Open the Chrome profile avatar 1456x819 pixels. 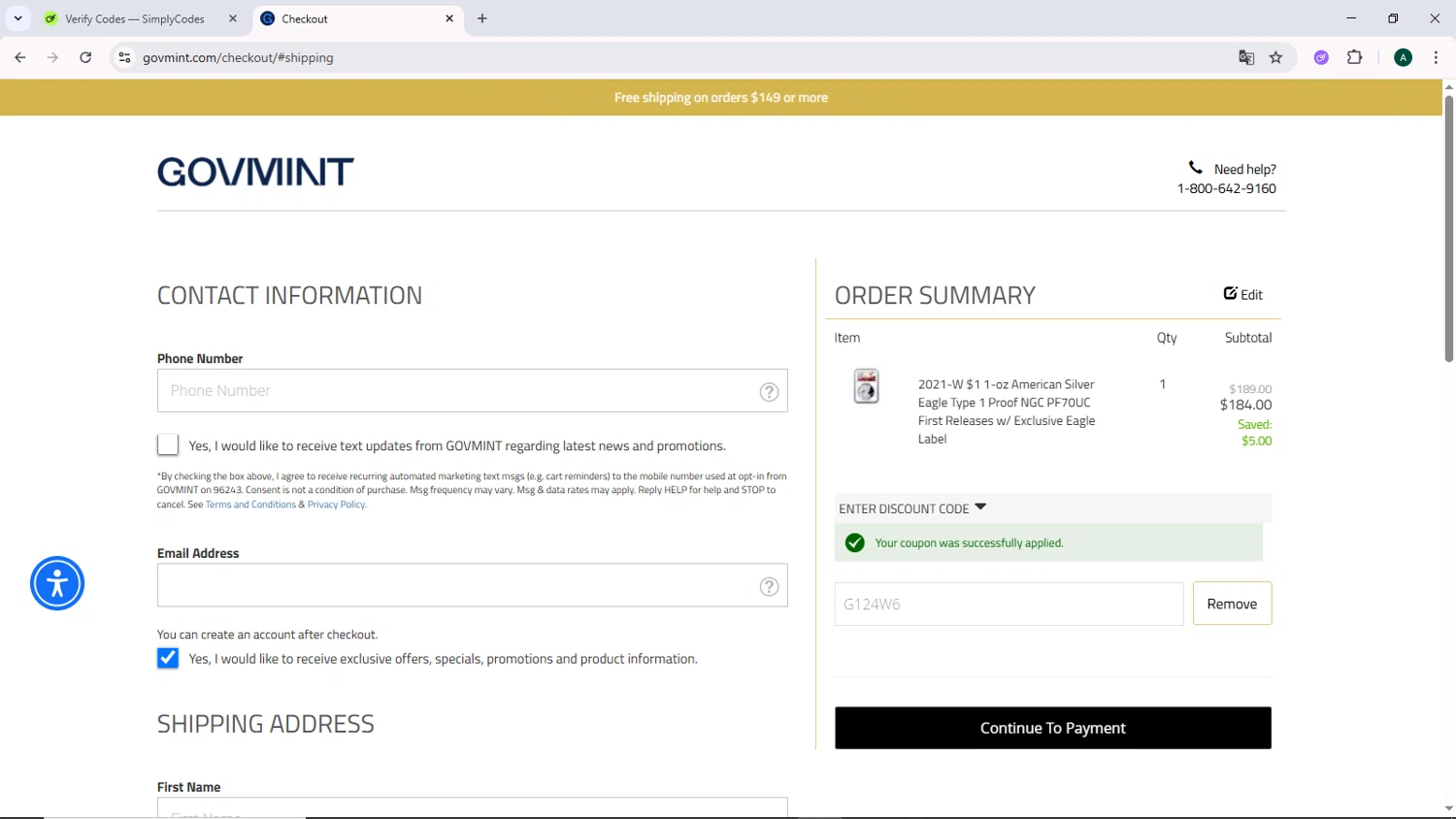click(1403, 57)
